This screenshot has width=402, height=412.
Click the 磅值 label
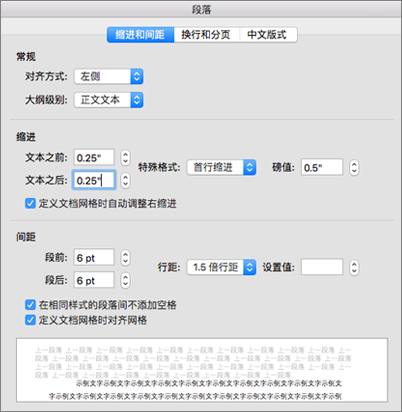pos(283,167)
